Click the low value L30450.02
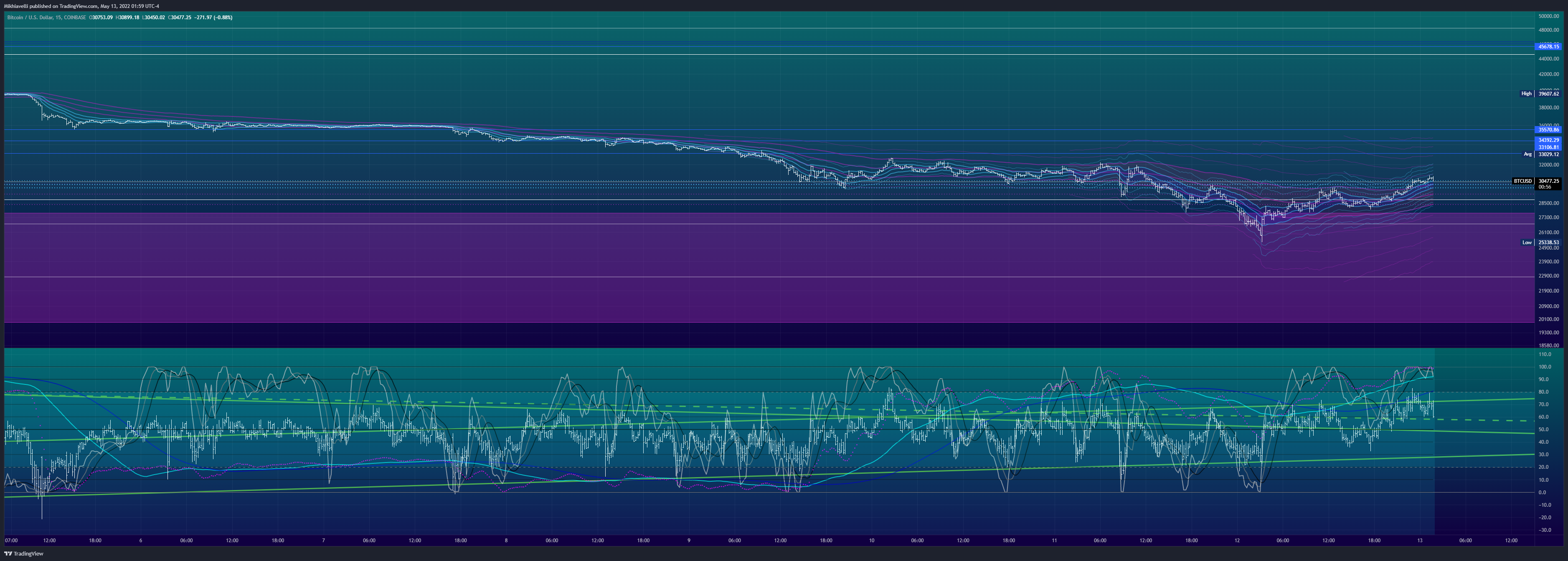Viewport: 1568px width, 561px height. (x=153, y=18)
